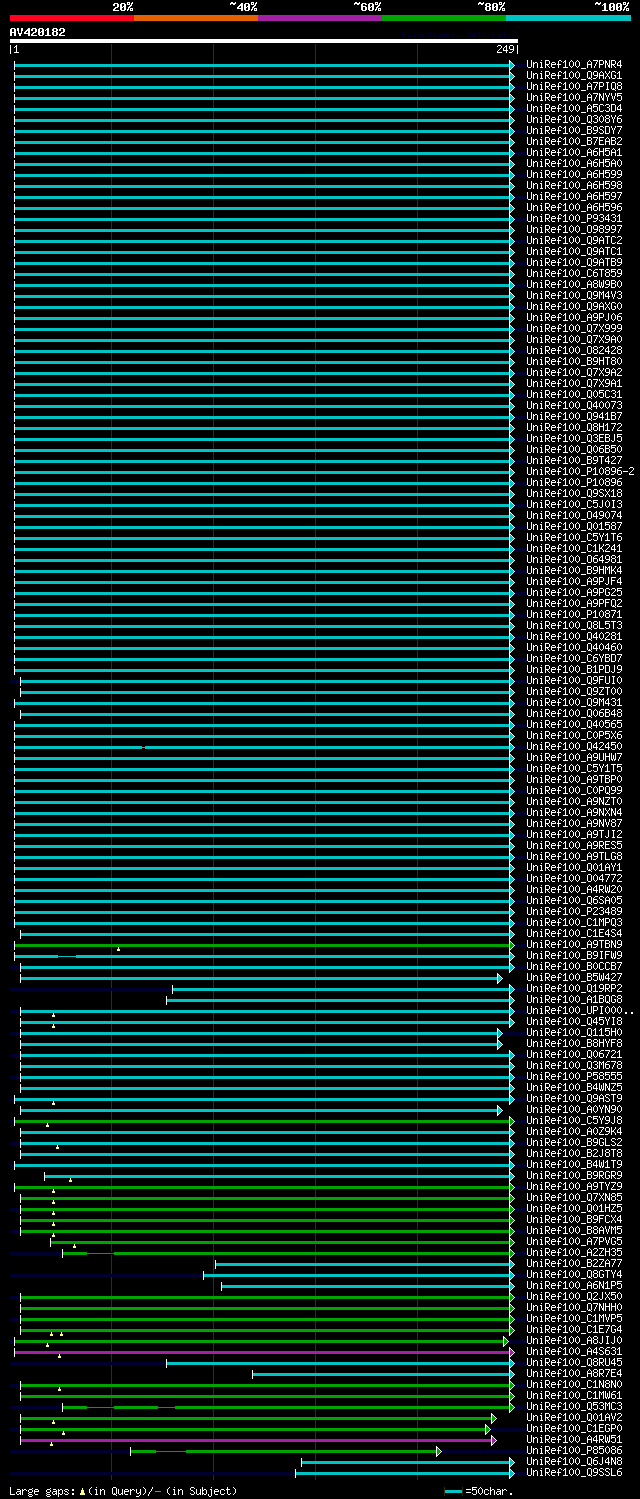Select label UniRef100_Q9SX18
This screenshot has width=640, height=1499.
[x=574, y=493]
